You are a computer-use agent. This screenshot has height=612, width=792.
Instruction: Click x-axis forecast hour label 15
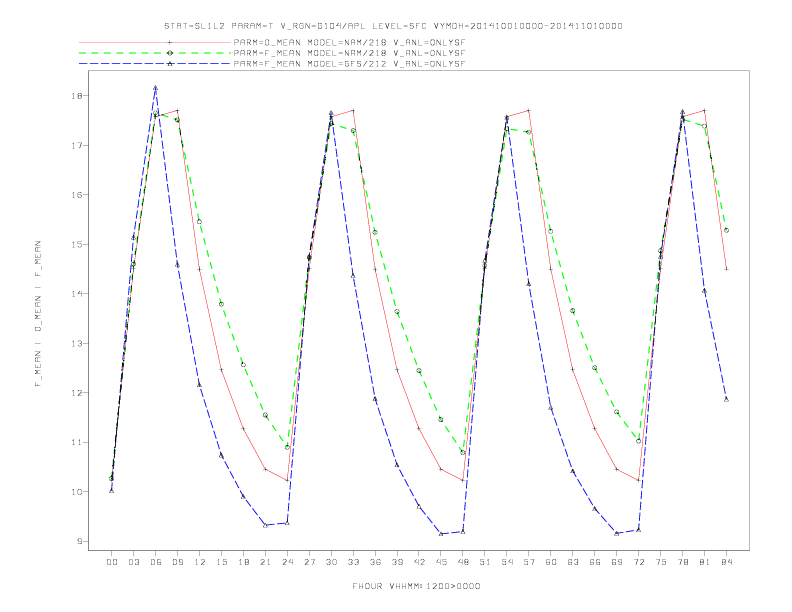tap(222, 562)
